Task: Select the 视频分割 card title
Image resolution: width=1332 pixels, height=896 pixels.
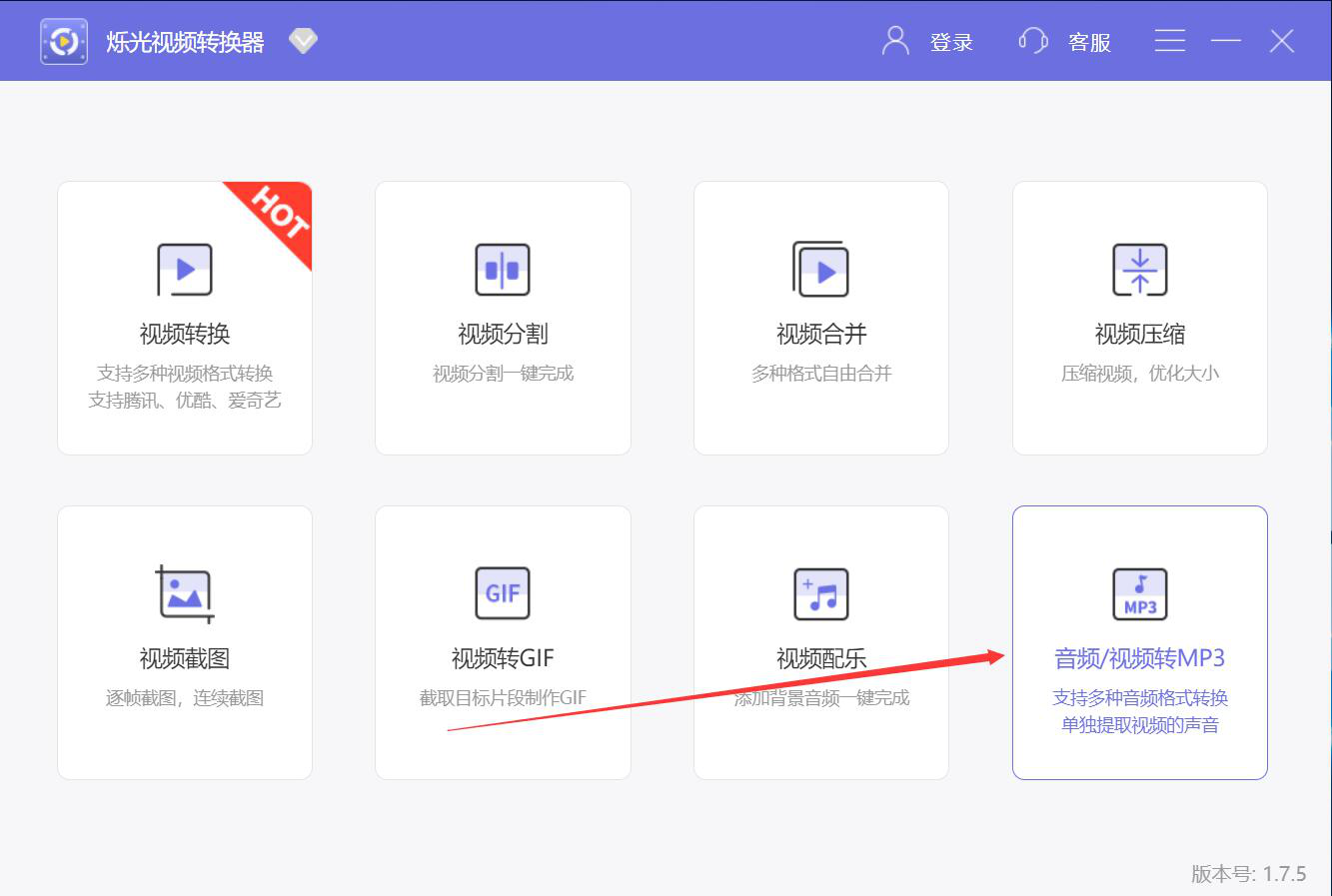Action: tap(503, 334)
